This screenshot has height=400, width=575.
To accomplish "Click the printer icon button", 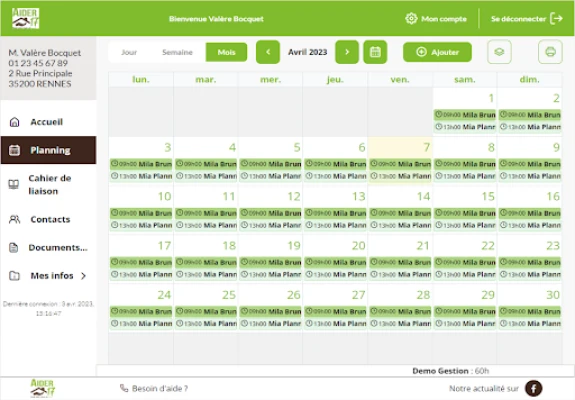I will click(550, 52).
